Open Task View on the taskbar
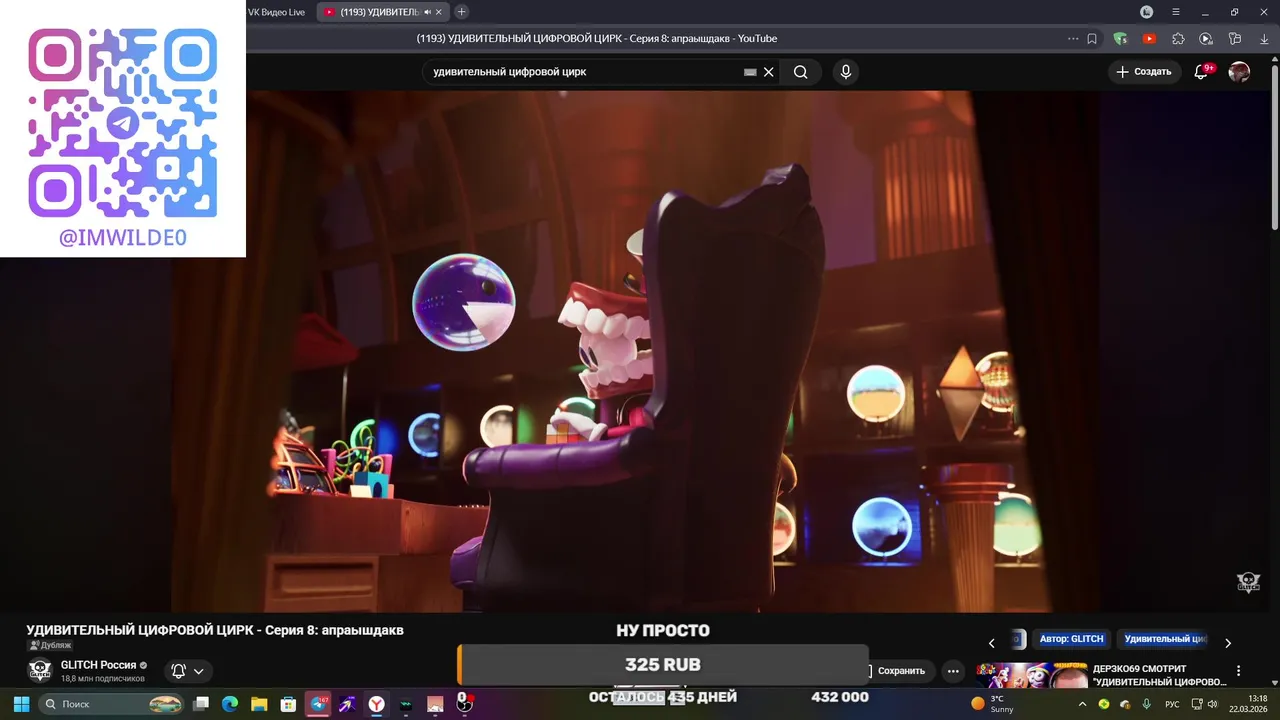Viewport: 1280px width, 720px height. pyautogui.click(x=201, y=704)
